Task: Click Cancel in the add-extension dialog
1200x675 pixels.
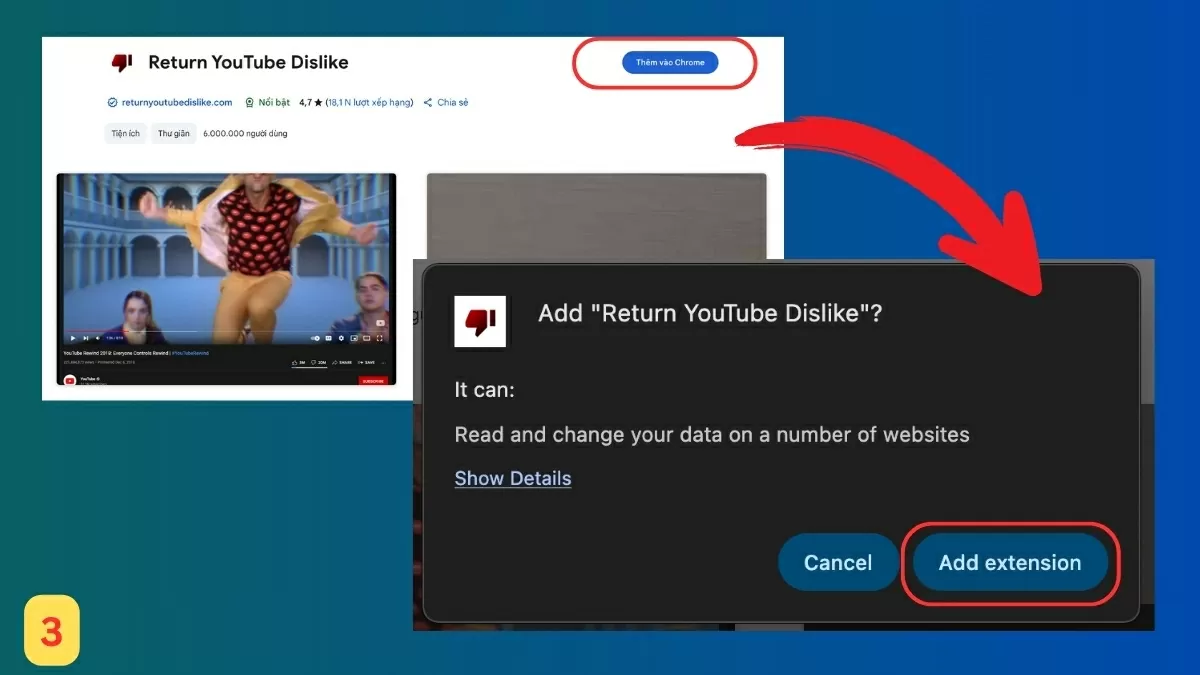Action: 838,562
